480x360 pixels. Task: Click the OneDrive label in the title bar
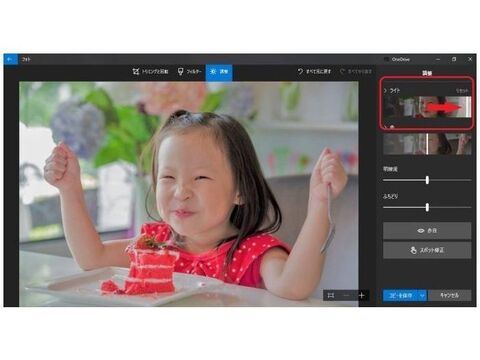[400, 59]
